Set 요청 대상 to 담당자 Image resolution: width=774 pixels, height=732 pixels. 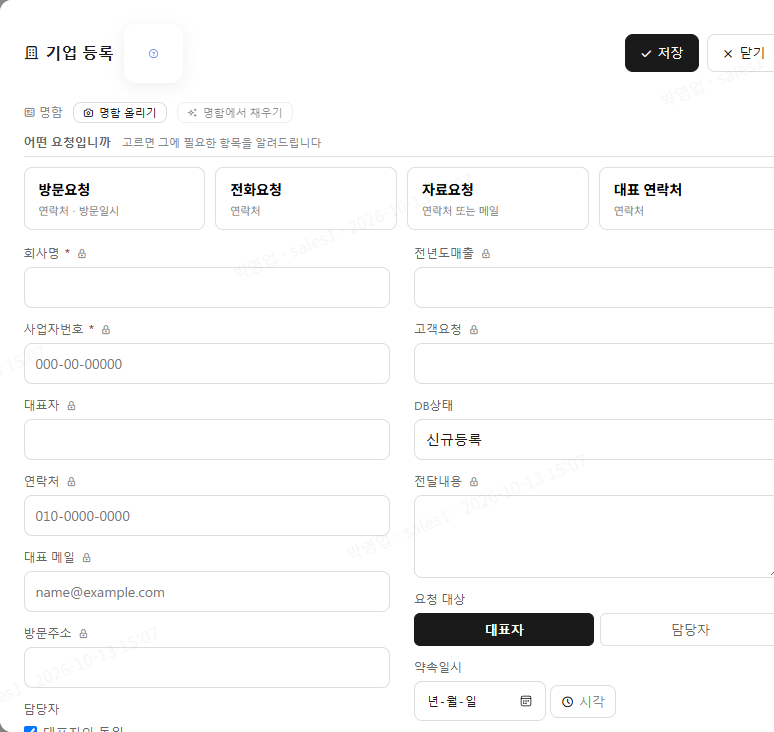(687, 629)
